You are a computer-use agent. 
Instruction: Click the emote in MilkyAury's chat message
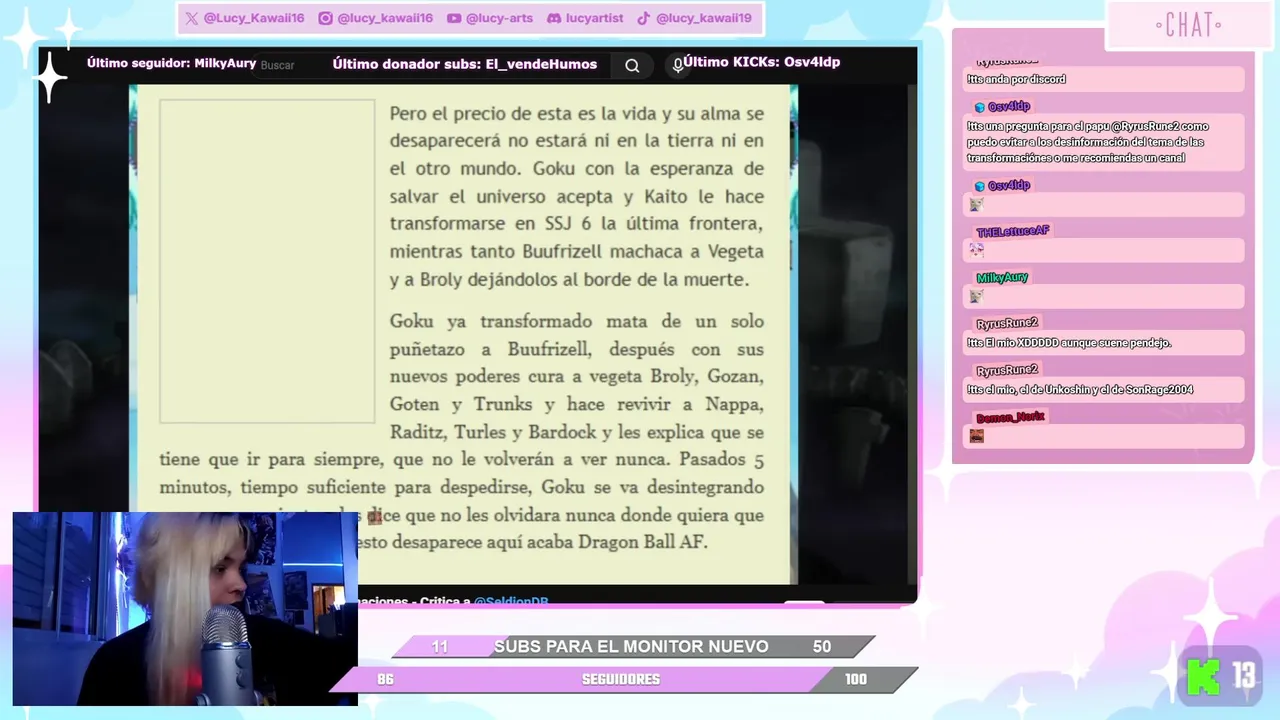click(976, 296)
